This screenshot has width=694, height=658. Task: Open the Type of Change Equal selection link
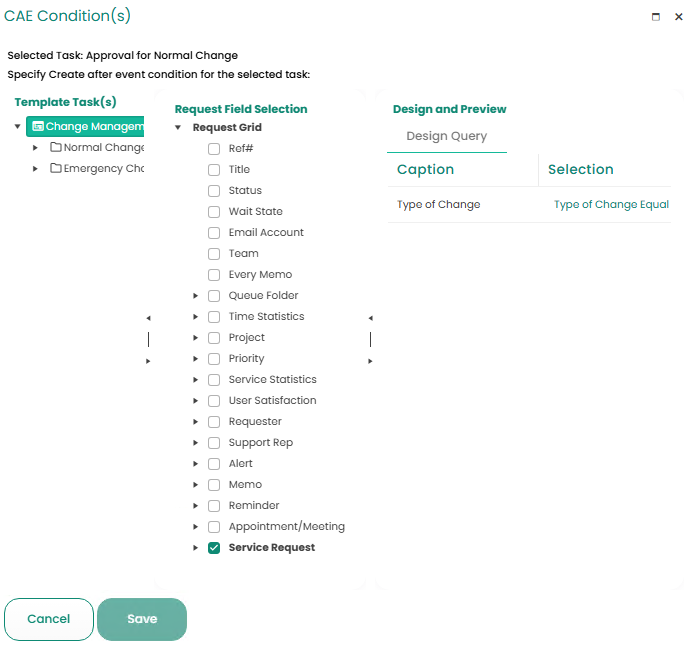(x=611, y=205)
